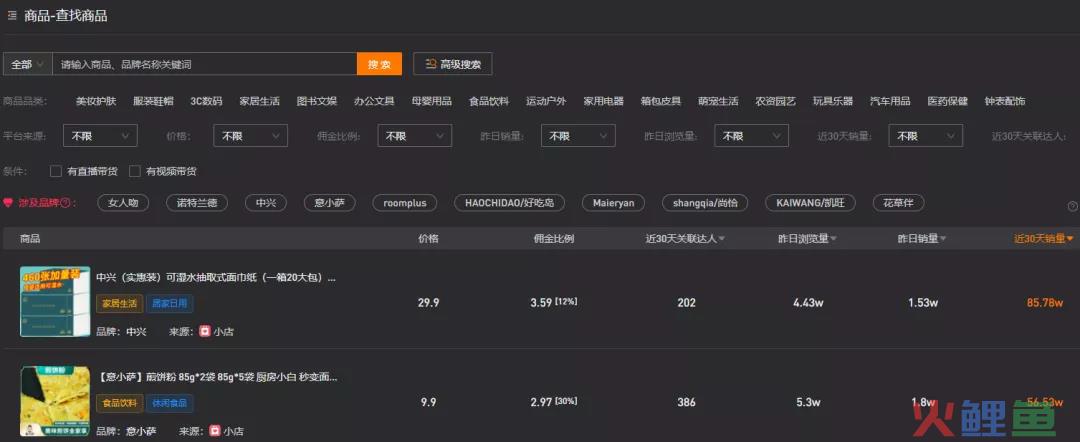Click the 休闲食品 tag on the 意小萨 product

coord(169,403)
